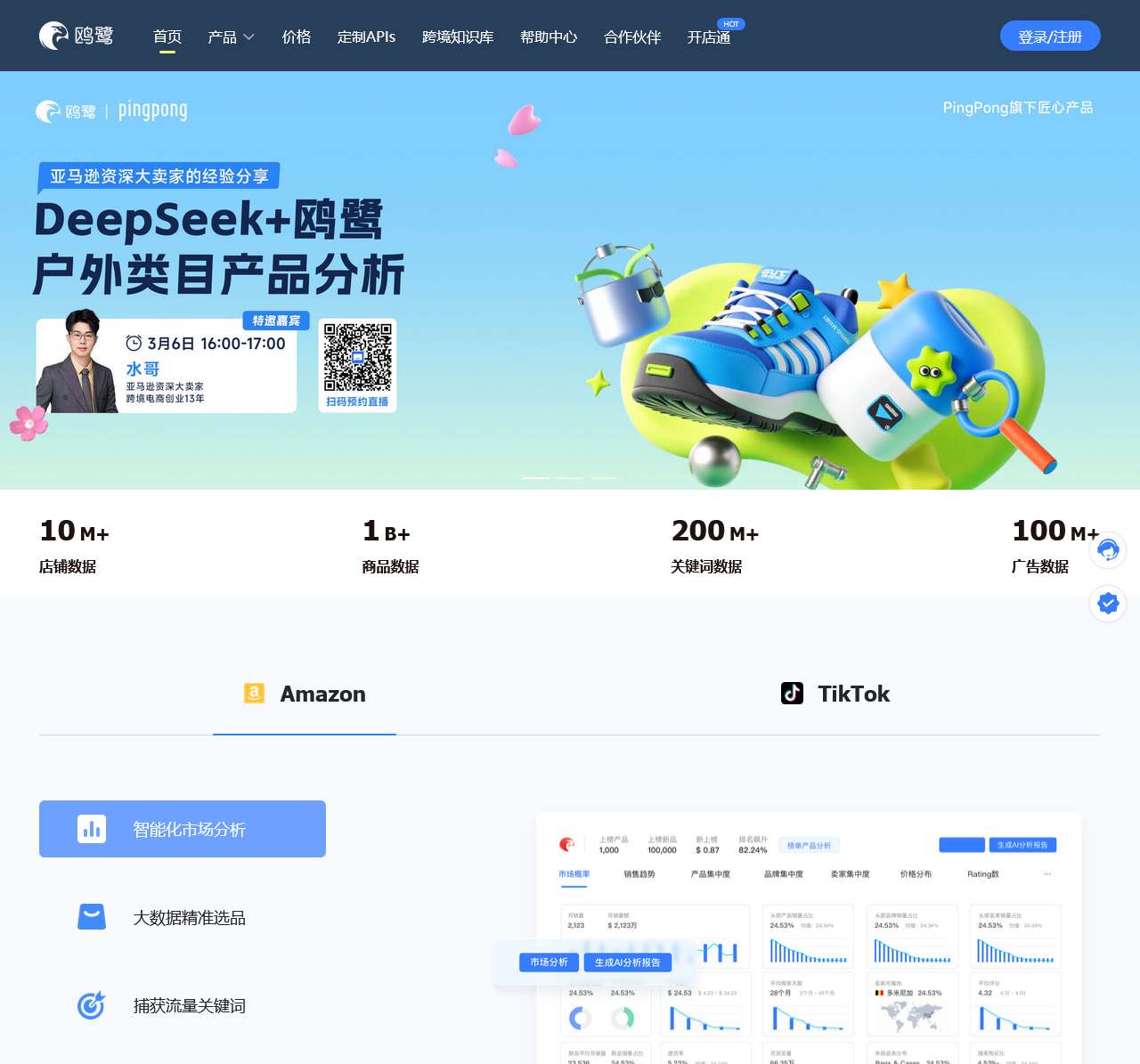This screenshot has width=1140, height=1064.
Task: Select the third carousel indicator dash
Action: [x=604, y=478]
